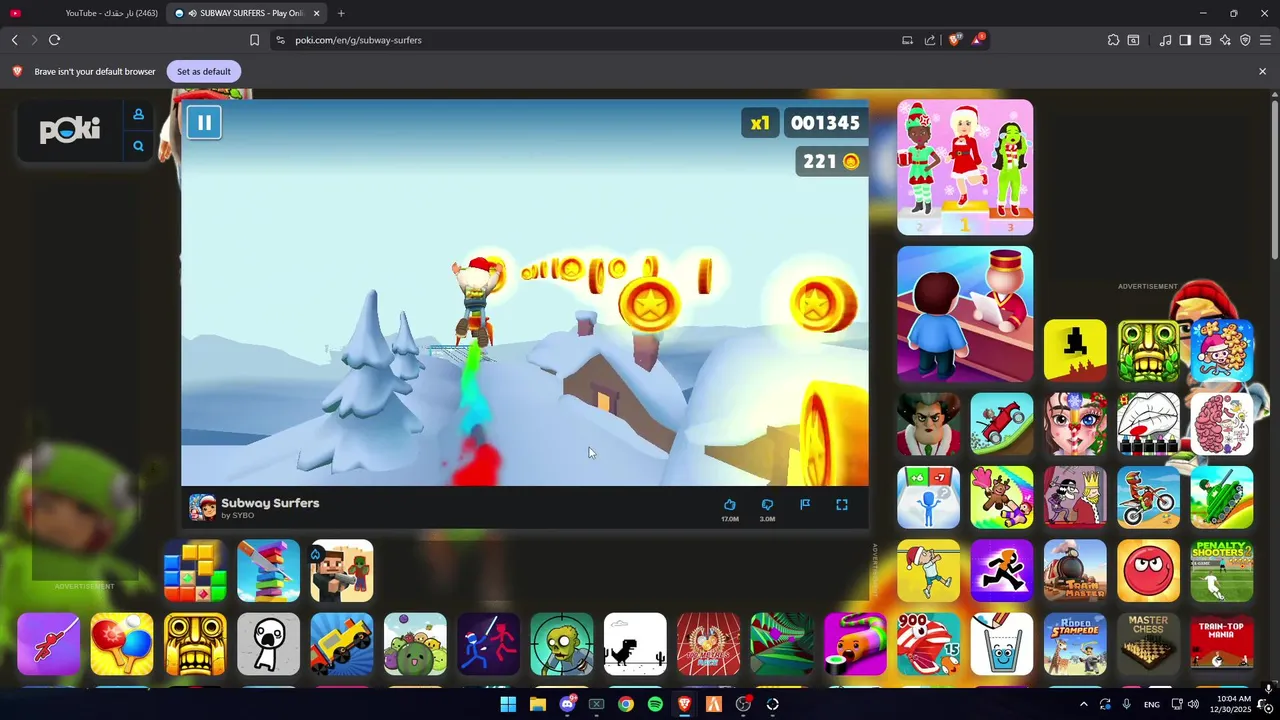Focus the poki.com address bar
1280x720 pixels.
point(590,40)
